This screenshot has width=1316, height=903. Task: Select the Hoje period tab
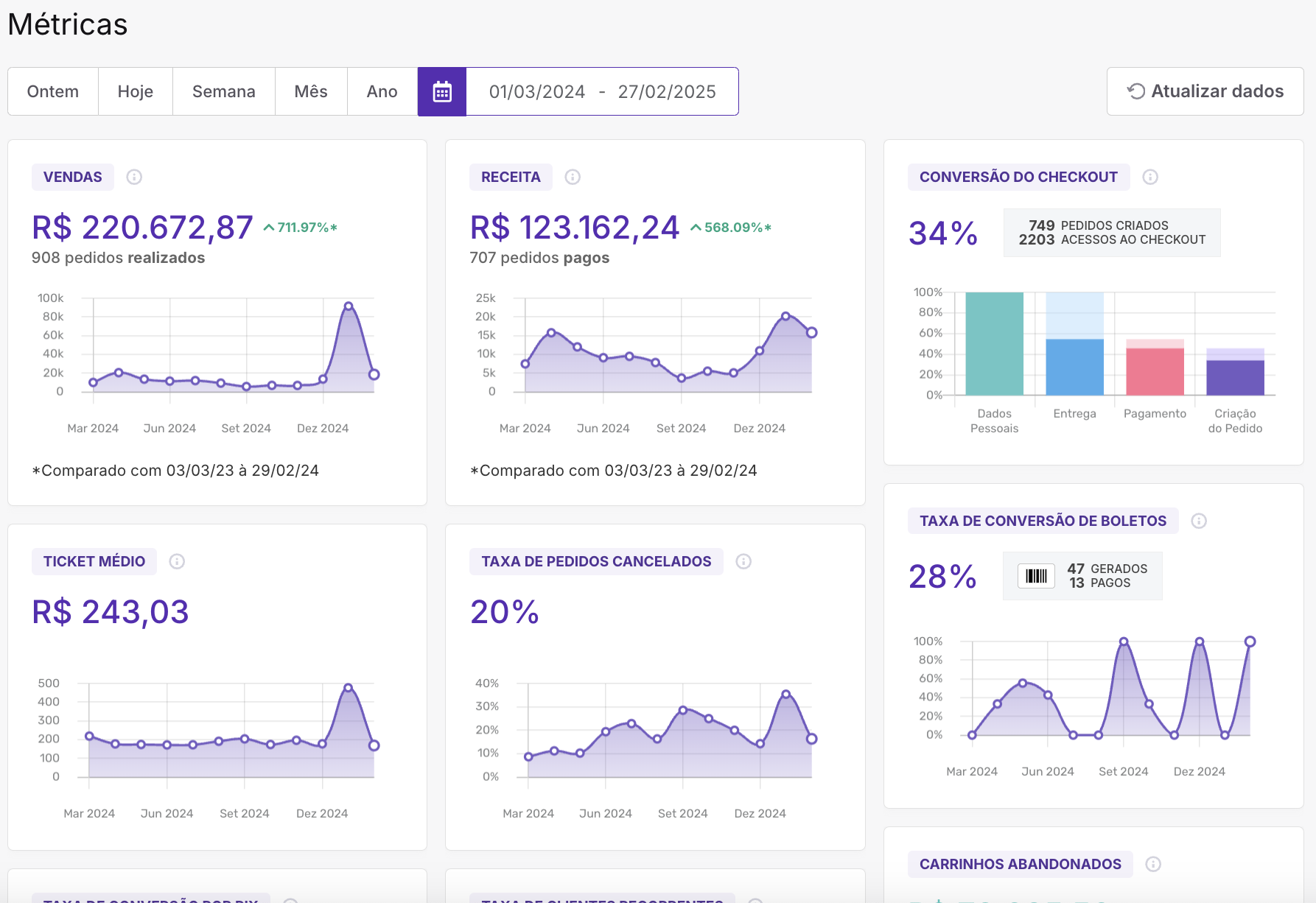point(136,91)
